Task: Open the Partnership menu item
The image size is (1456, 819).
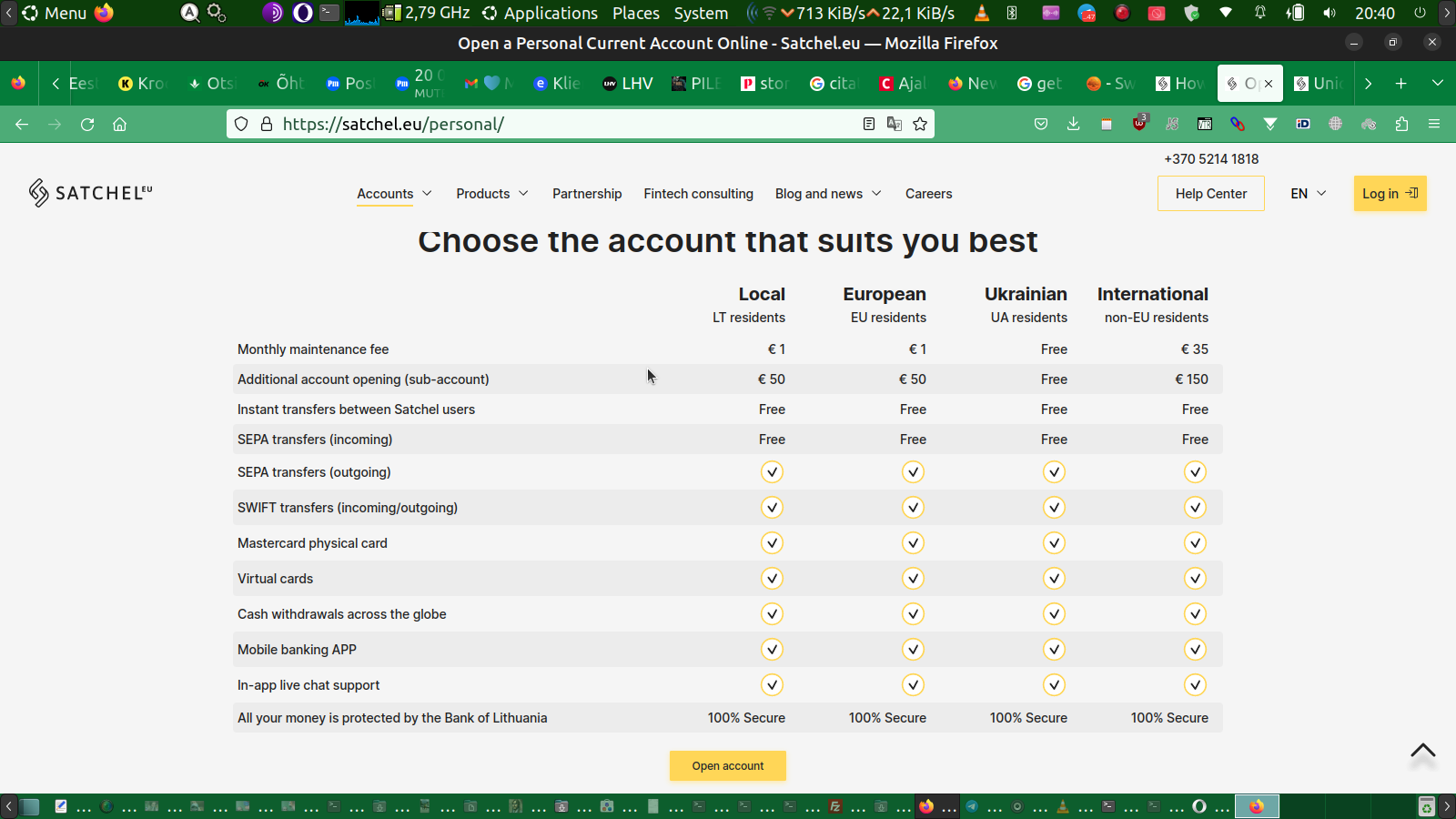Action: coord(587,194)
